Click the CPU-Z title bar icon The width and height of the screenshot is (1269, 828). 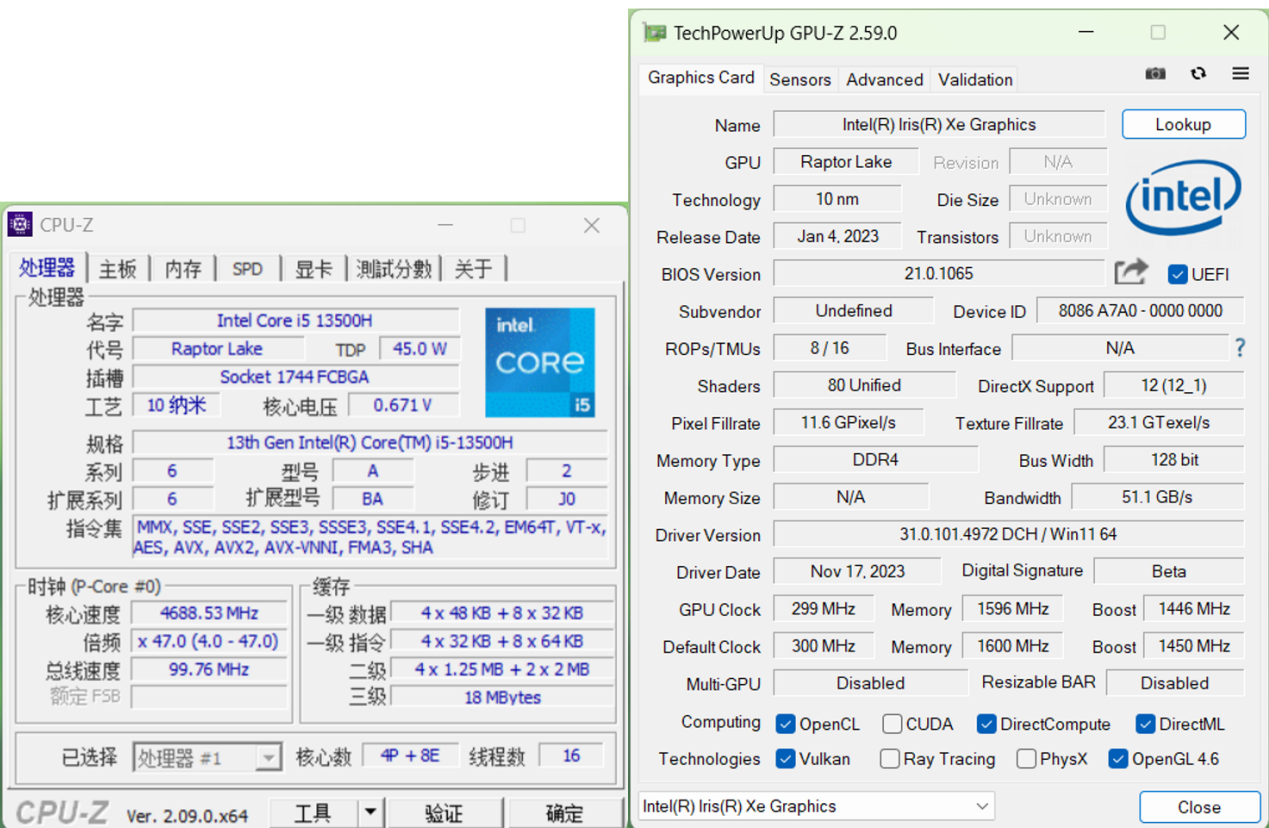(20, 225)
